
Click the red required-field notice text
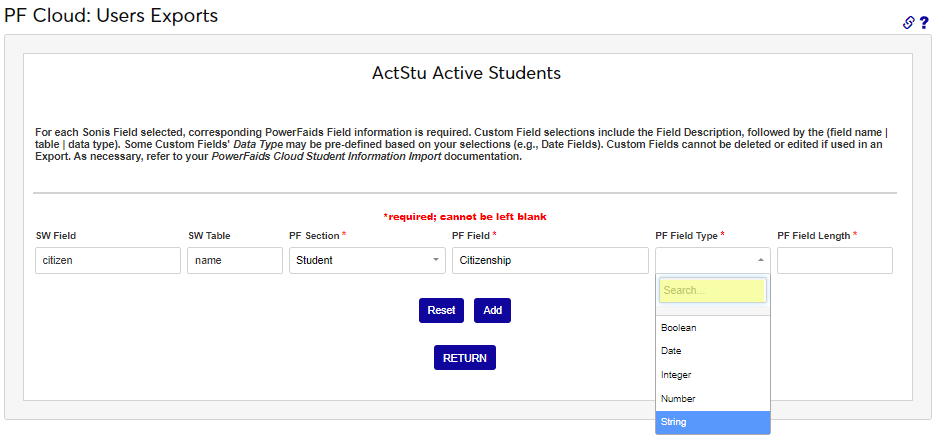(x=465, y=216)
